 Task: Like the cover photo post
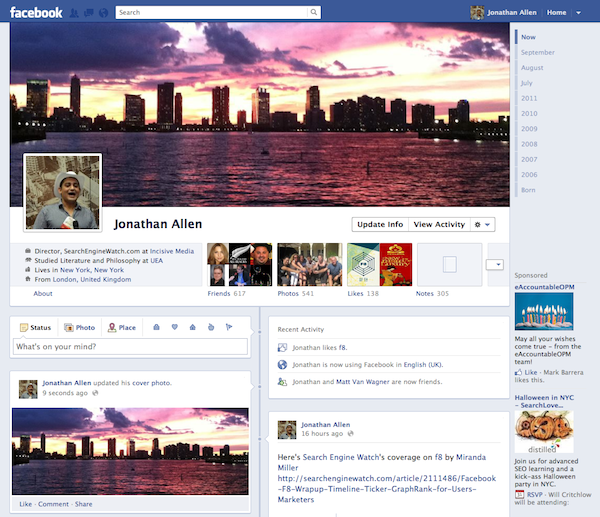point(26,504)
